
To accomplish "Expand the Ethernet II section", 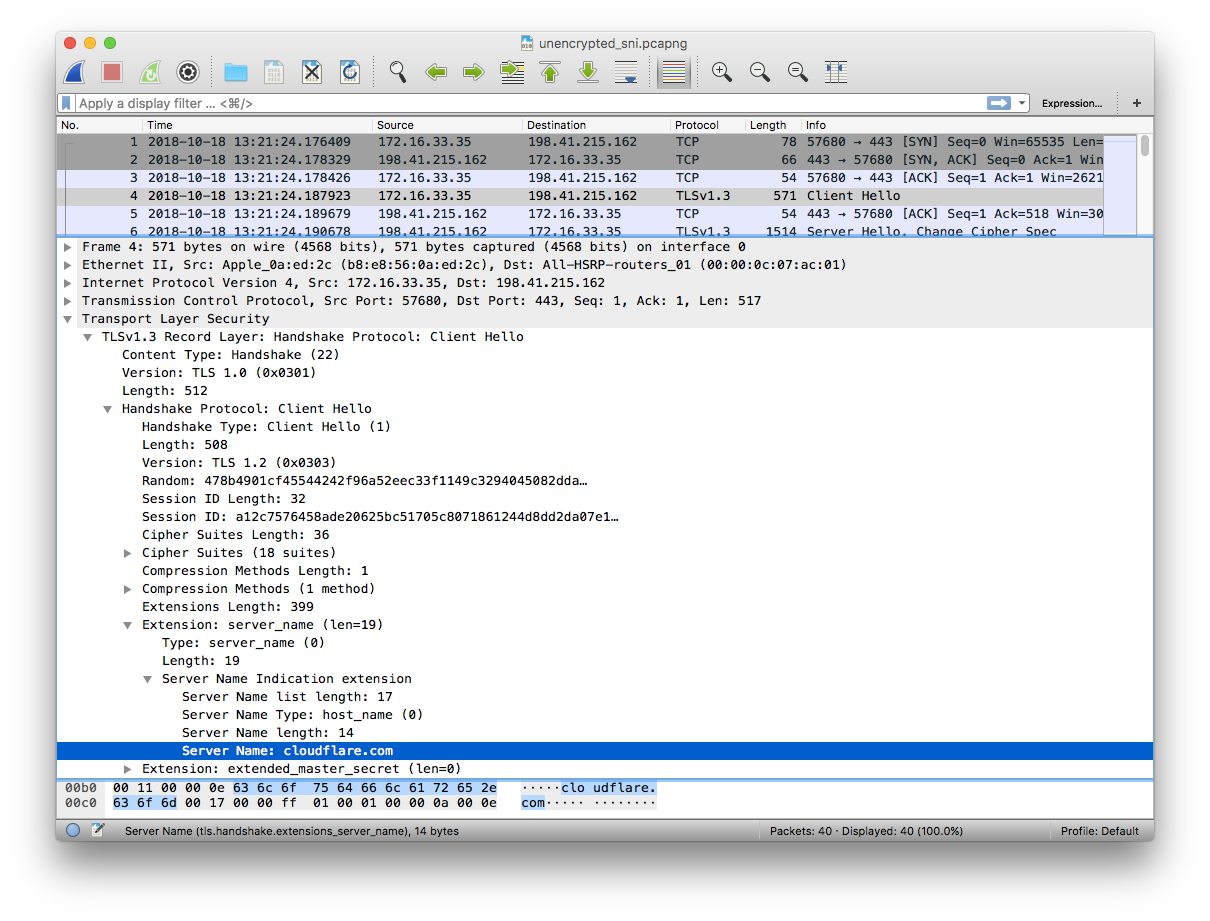I will click(x=67, y=265).
